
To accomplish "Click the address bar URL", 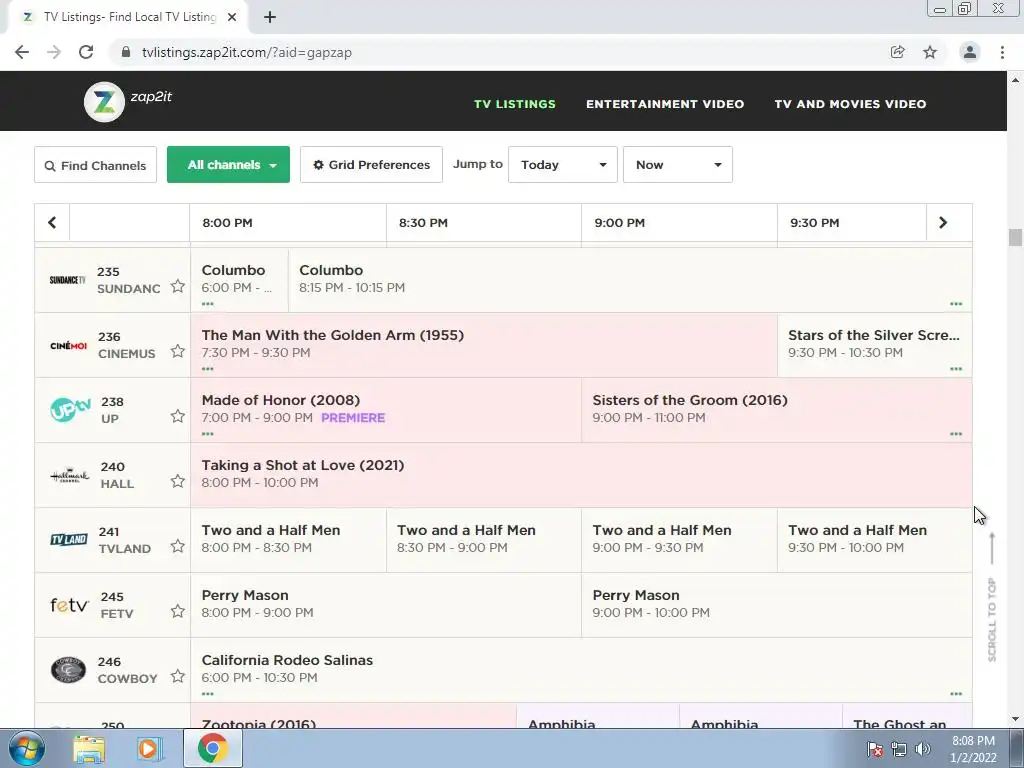I will [247, 52].
